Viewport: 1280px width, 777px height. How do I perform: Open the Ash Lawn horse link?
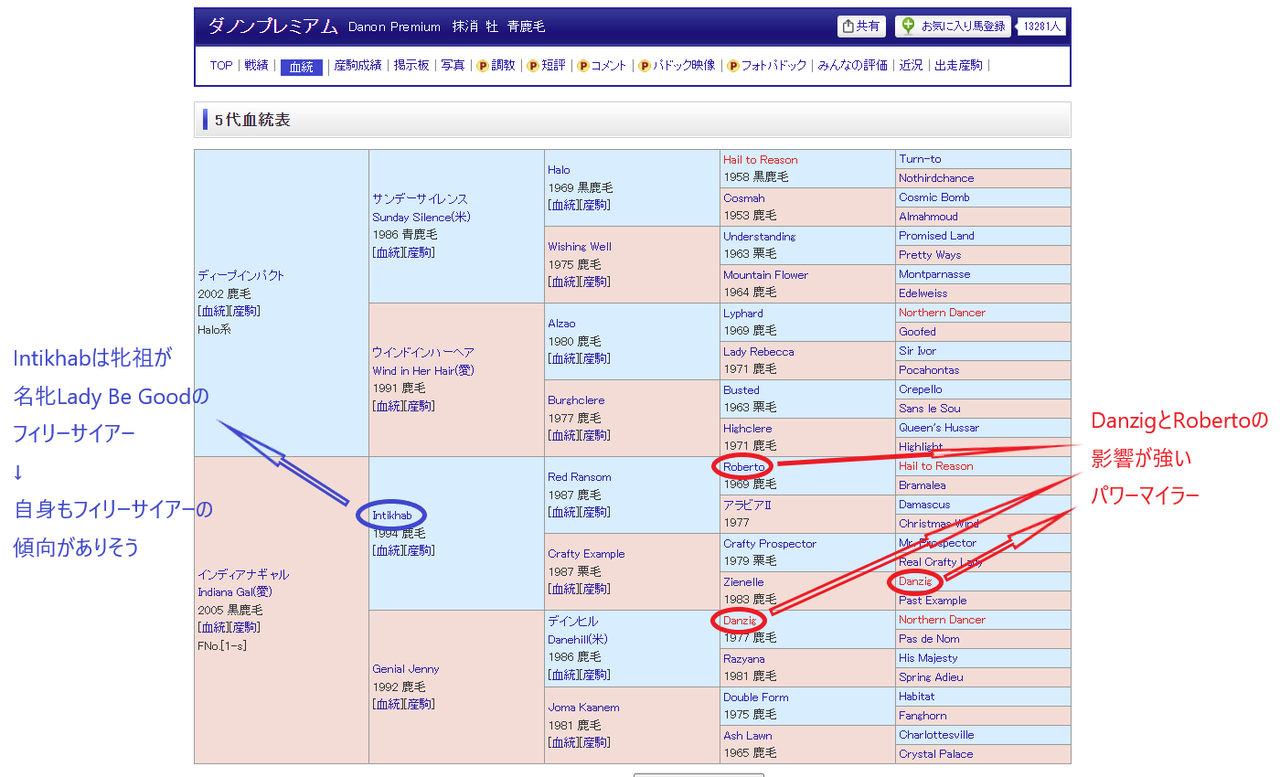[x=748, y=736]
